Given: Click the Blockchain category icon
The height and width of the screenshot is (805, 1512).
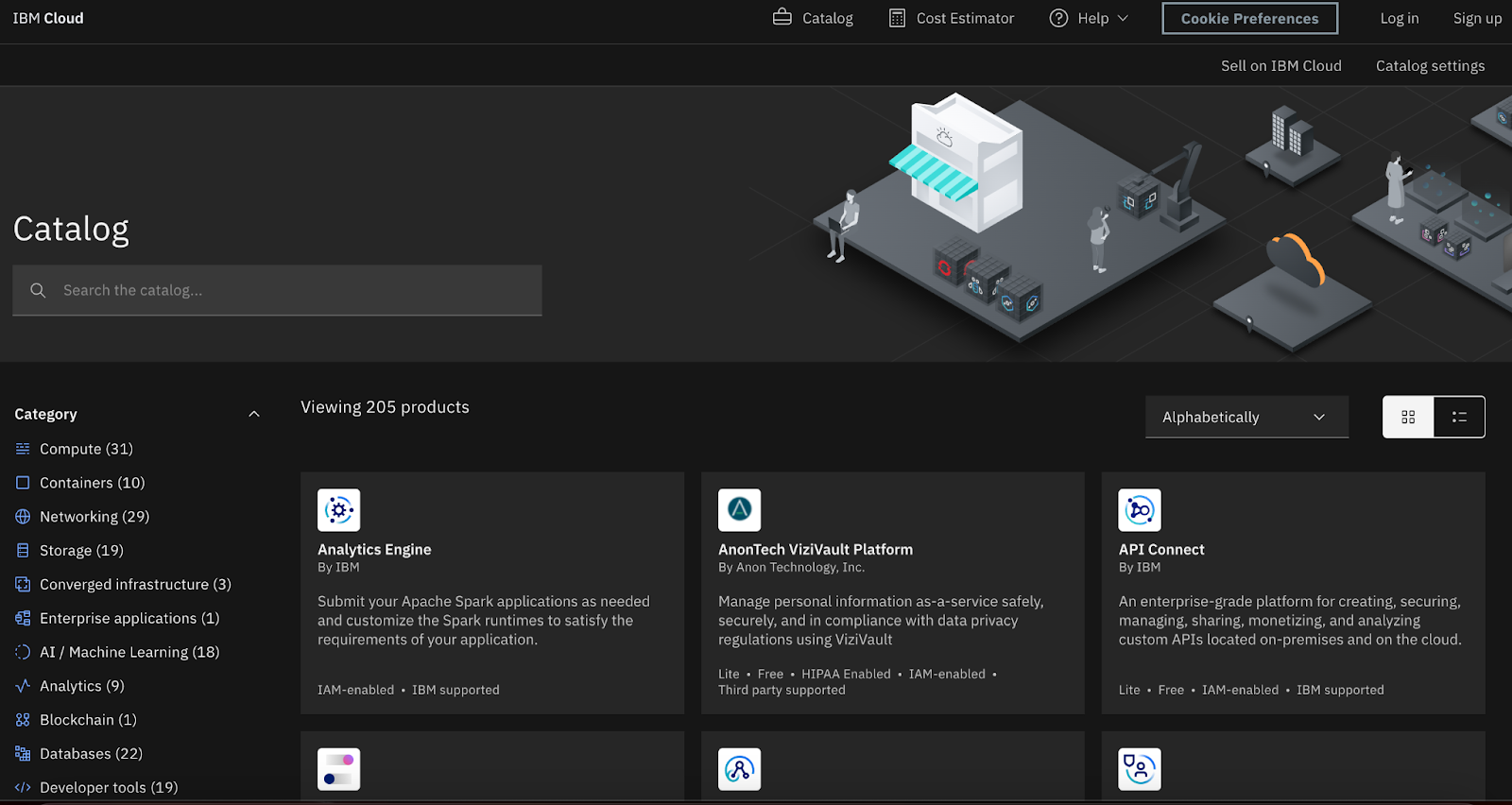Looking at the screenshot, I should [x=23, y=720].
